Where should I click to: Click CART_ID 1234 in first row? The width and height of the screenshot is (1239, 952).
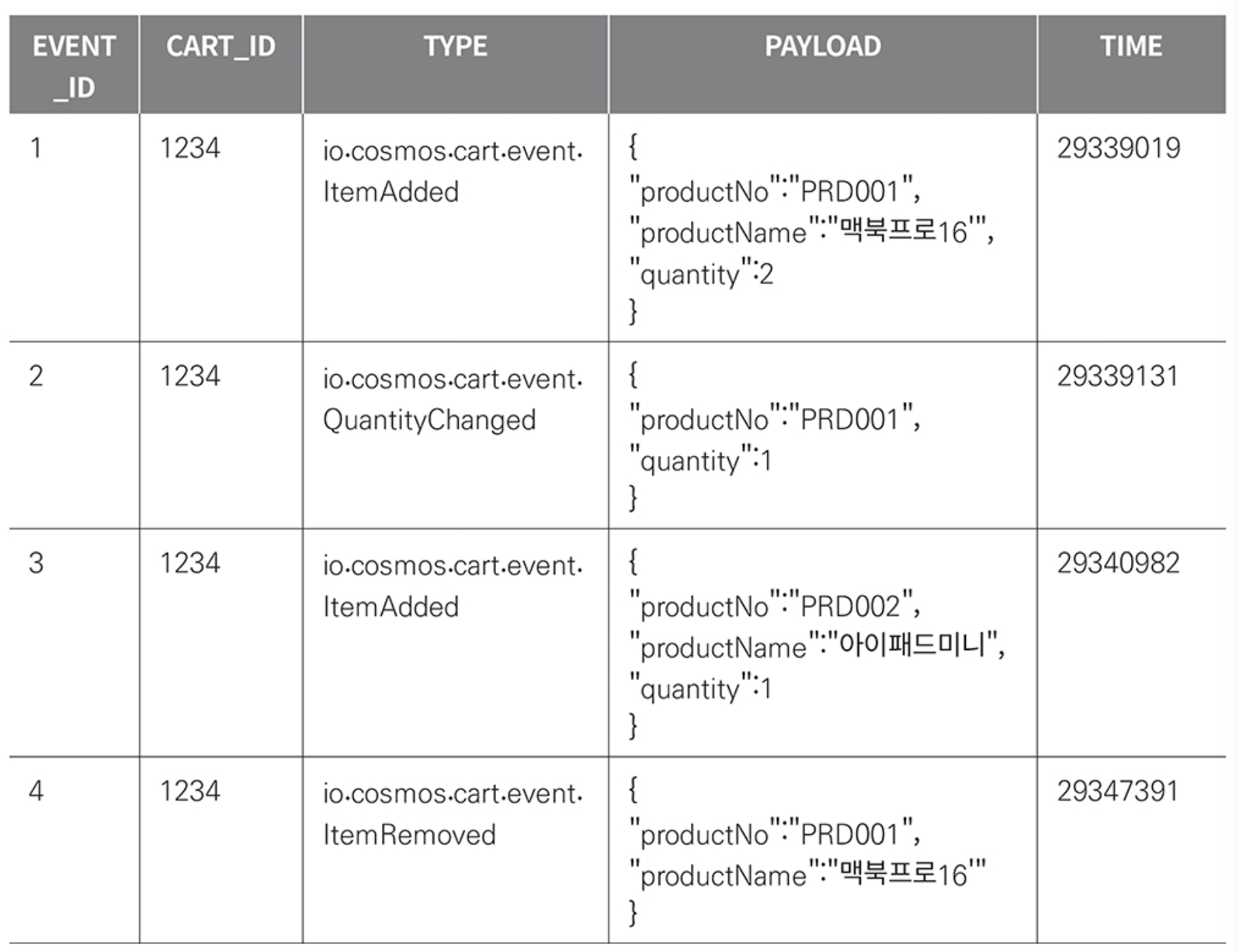(x=189, y=148)
